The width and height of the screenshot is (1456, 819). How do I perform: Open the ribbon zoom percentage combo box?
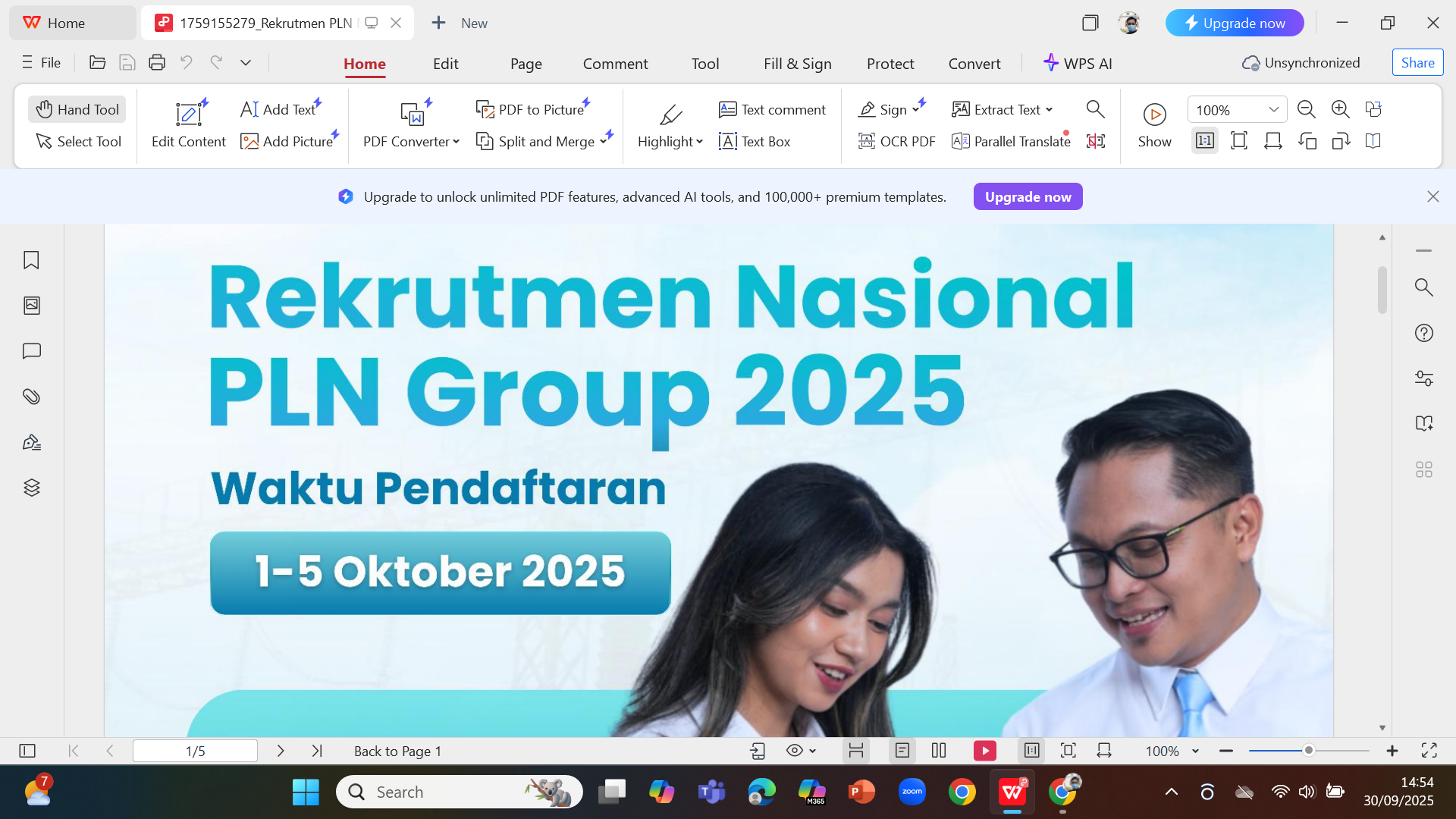(x=1237, y=110)
